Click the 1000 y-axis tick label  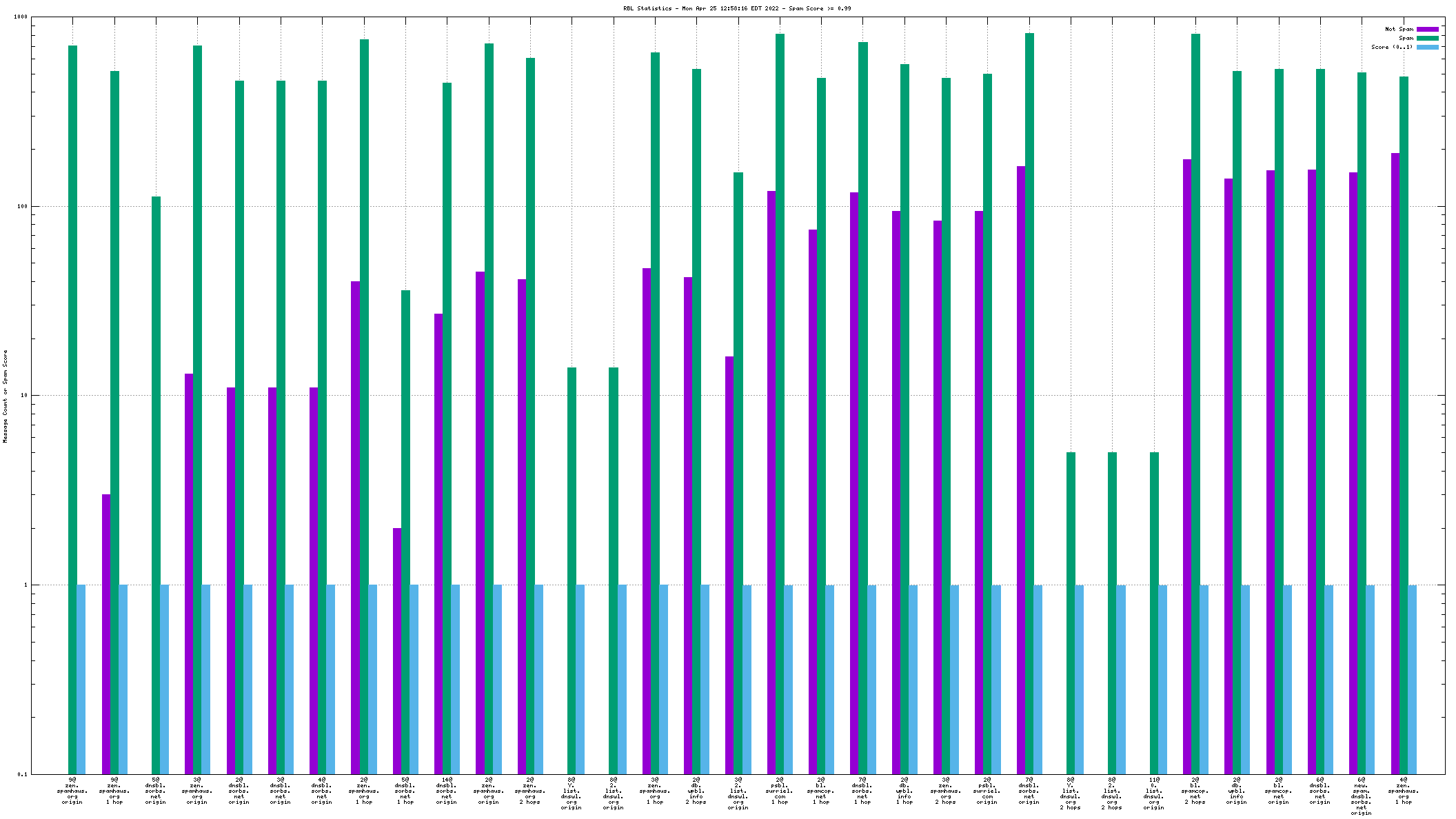point(20,17)
